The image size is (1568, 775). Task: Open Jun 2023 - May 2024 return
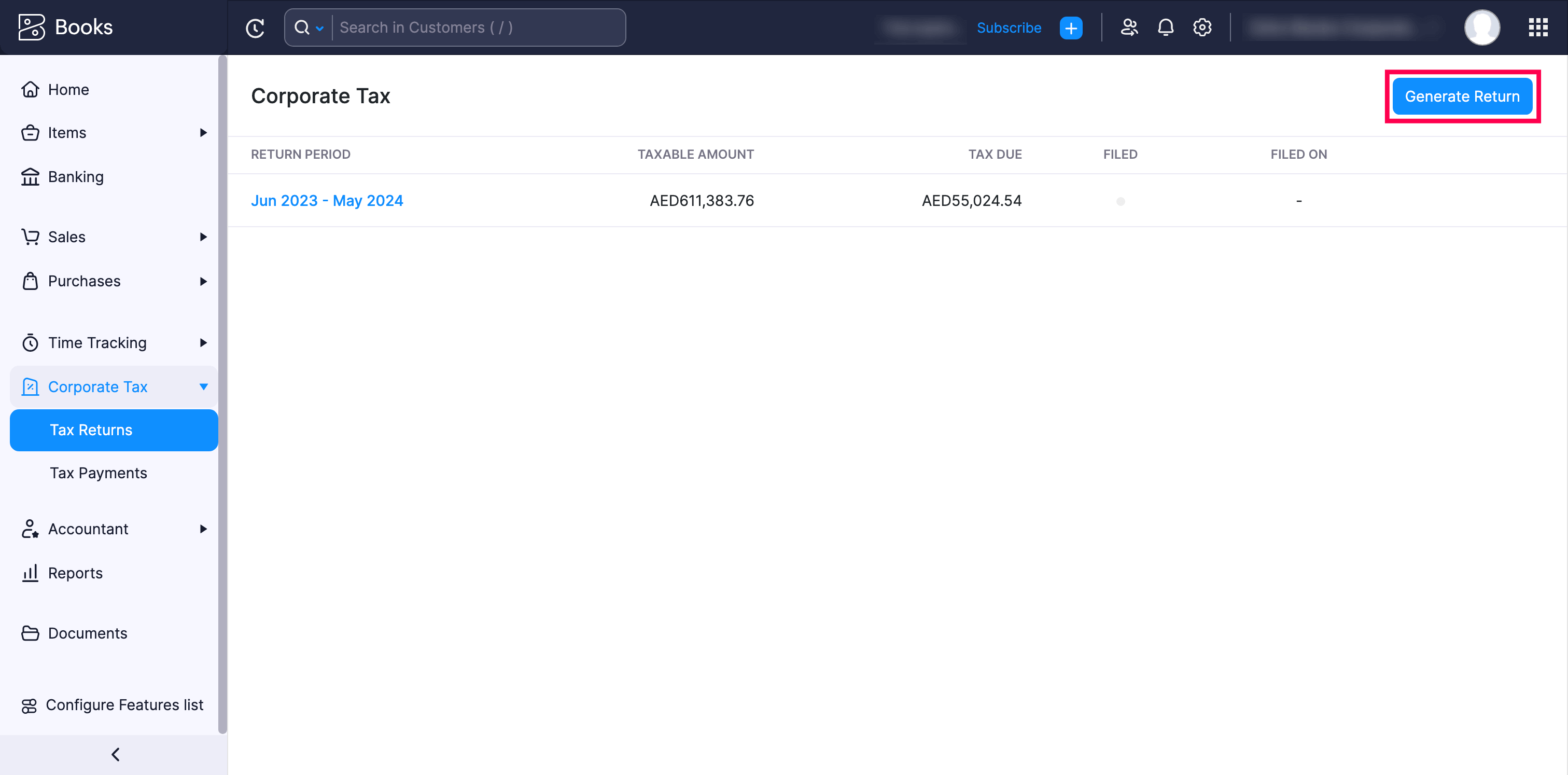point(327,200)
